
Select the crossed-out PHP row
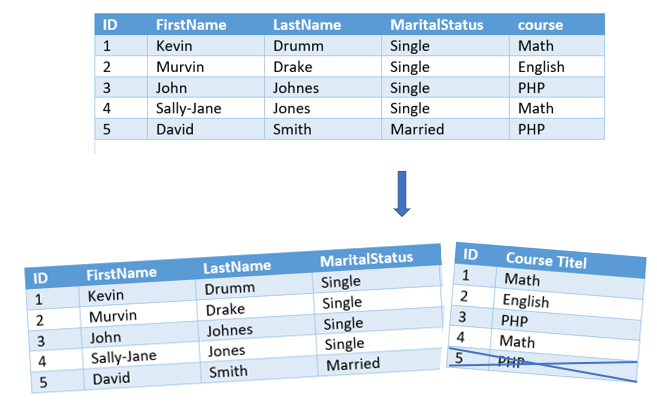[x=543, y=364]
